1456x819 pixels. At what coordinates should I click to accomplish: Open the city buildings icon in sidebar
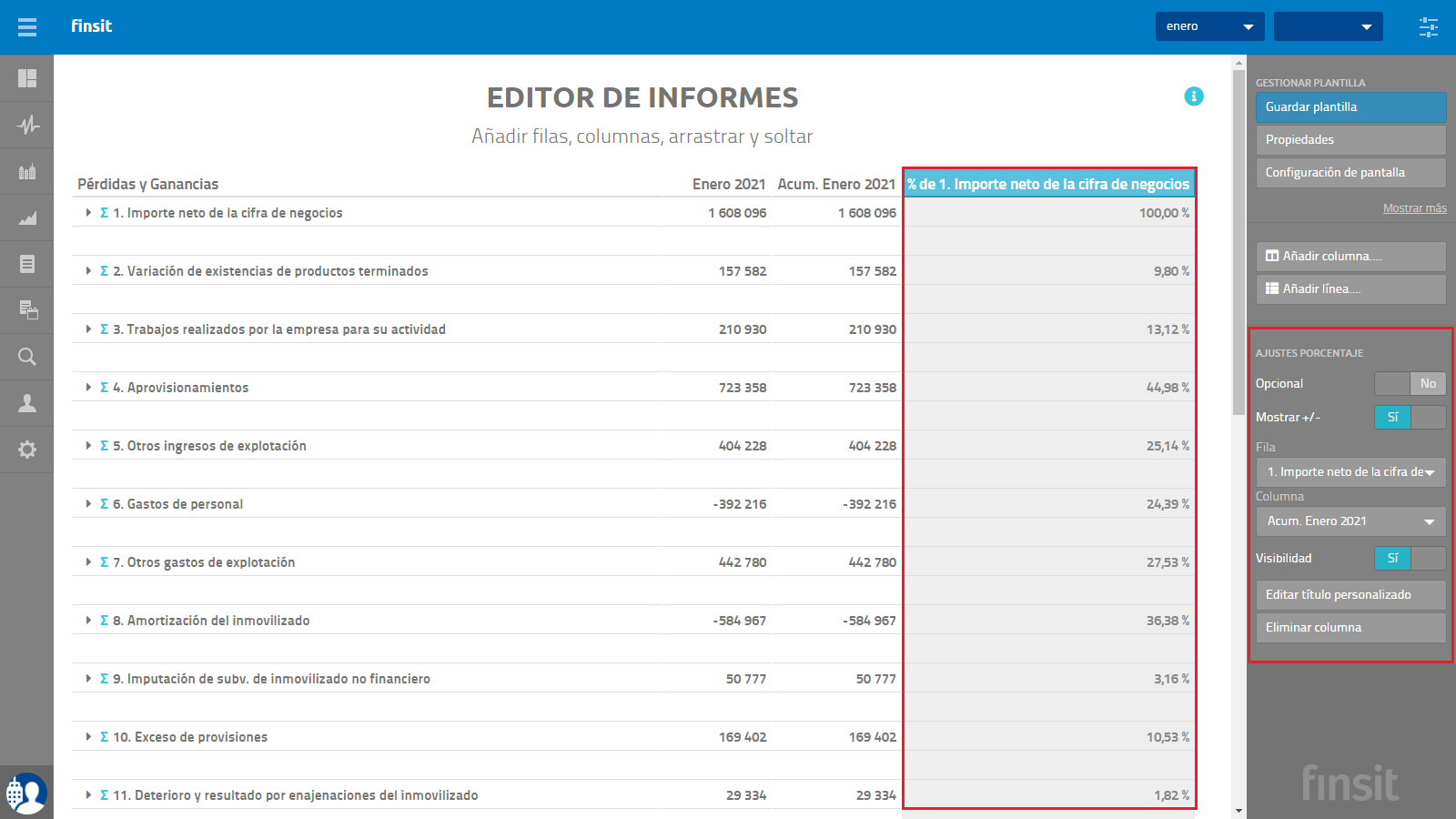[x=27, y=171]
